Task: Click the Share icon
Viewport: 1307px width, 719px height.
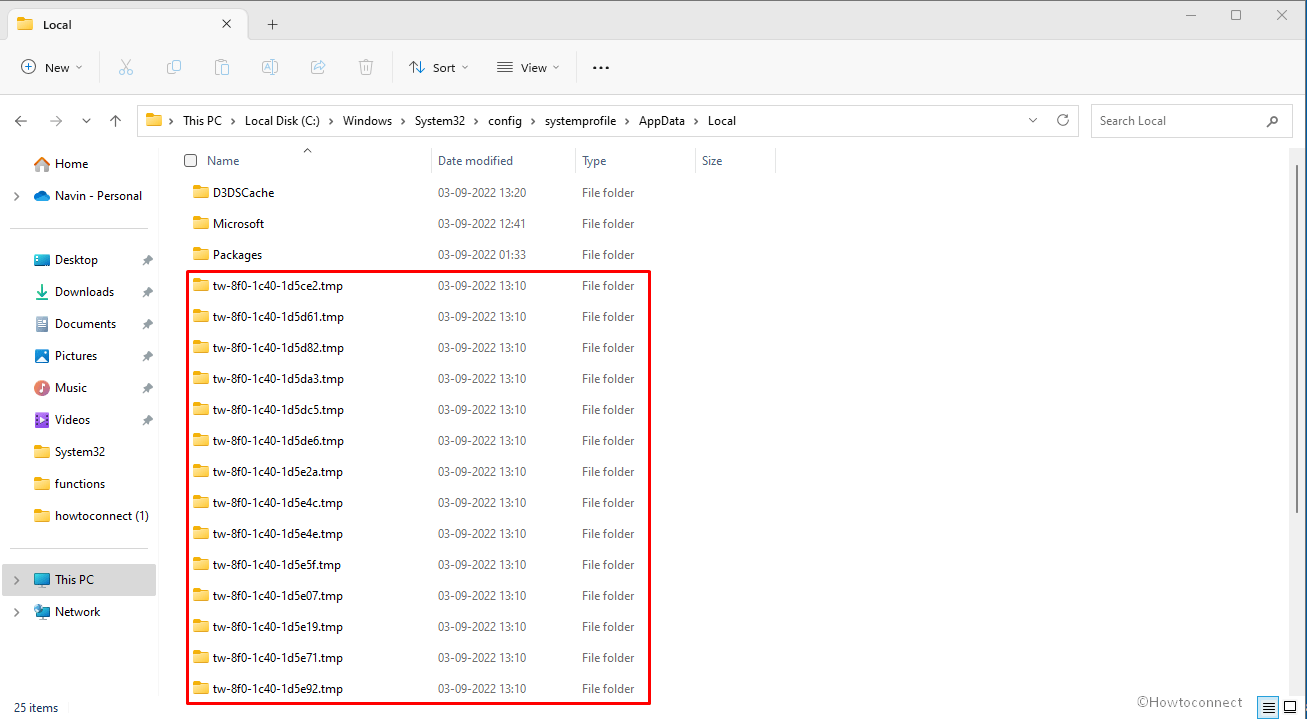Action: [x=318, y=67]
